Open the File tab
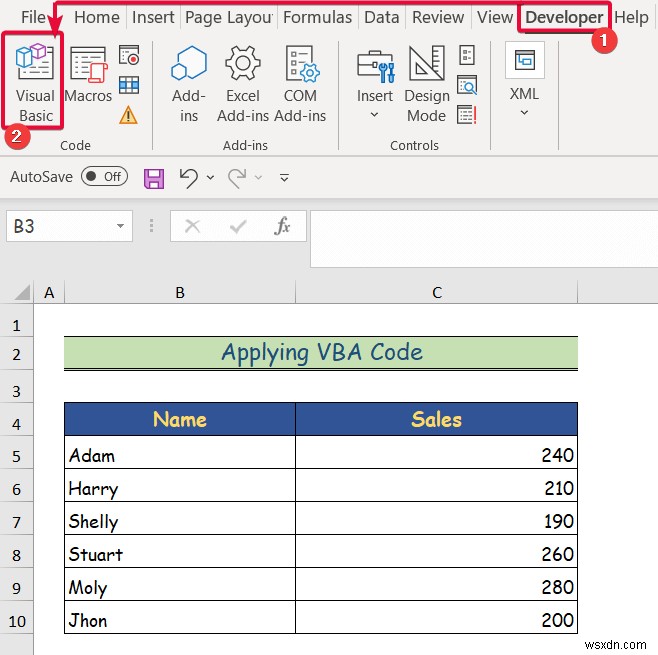Viewport: 658px width, 655px height. coord(34,17)
